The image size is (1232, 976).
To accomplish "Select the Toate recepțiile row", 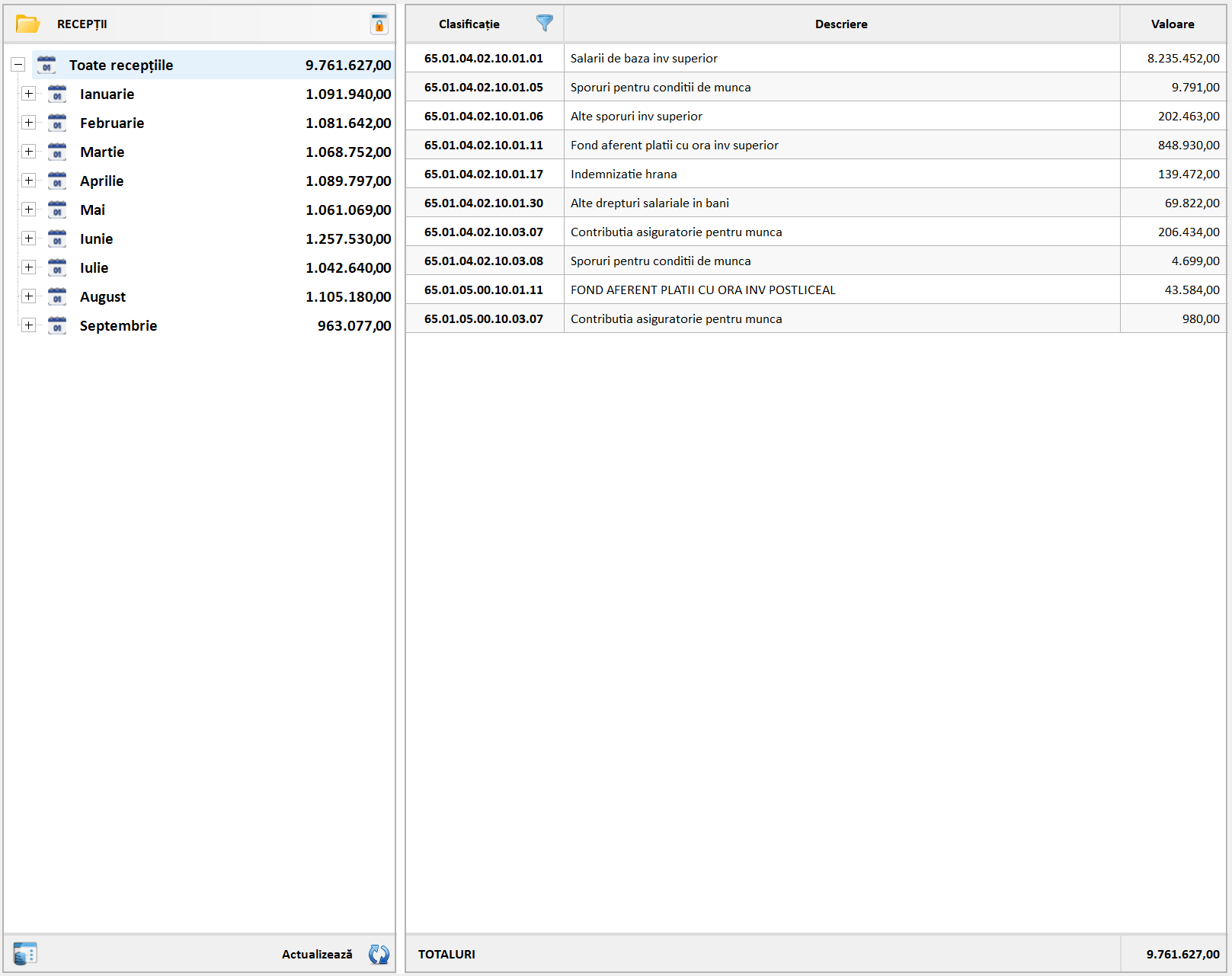I will [213, 65].
